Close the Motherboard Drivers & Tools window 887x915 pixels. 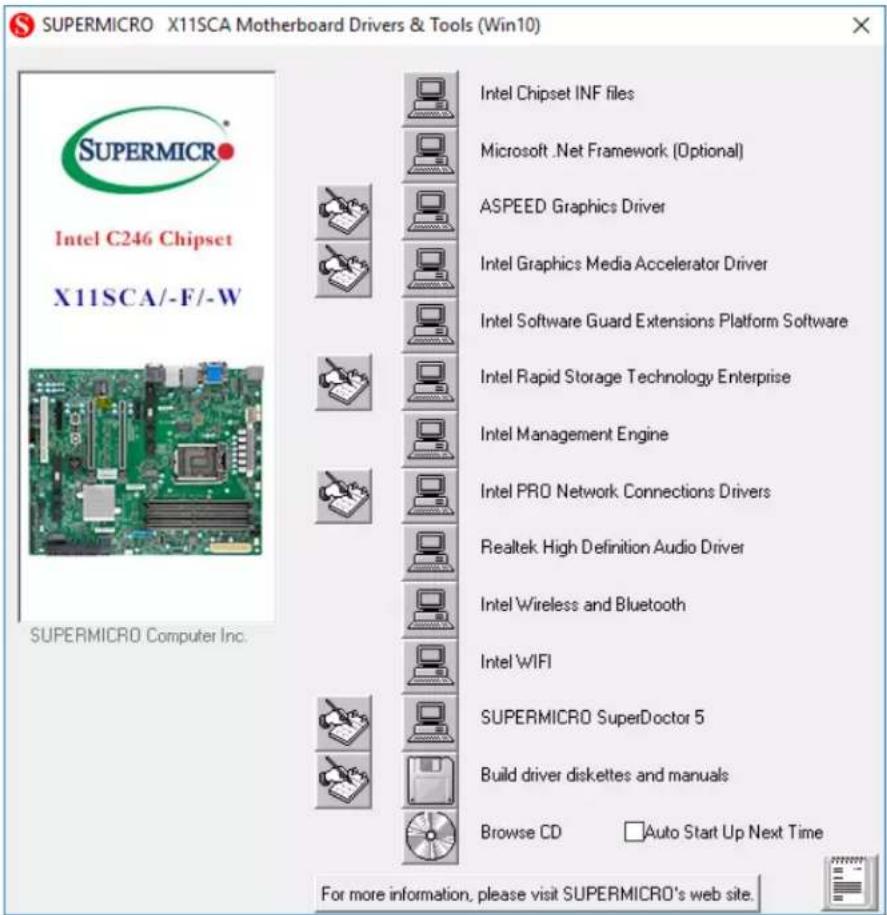(x=861, y=26)
